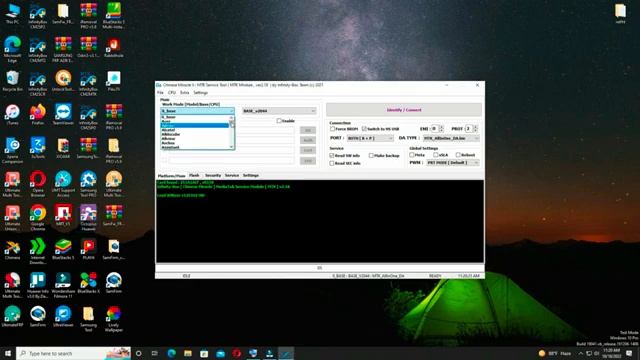Open the Recycle Bin icon
The width and height of the screenshot is (640, 360).
coord(12,81)
